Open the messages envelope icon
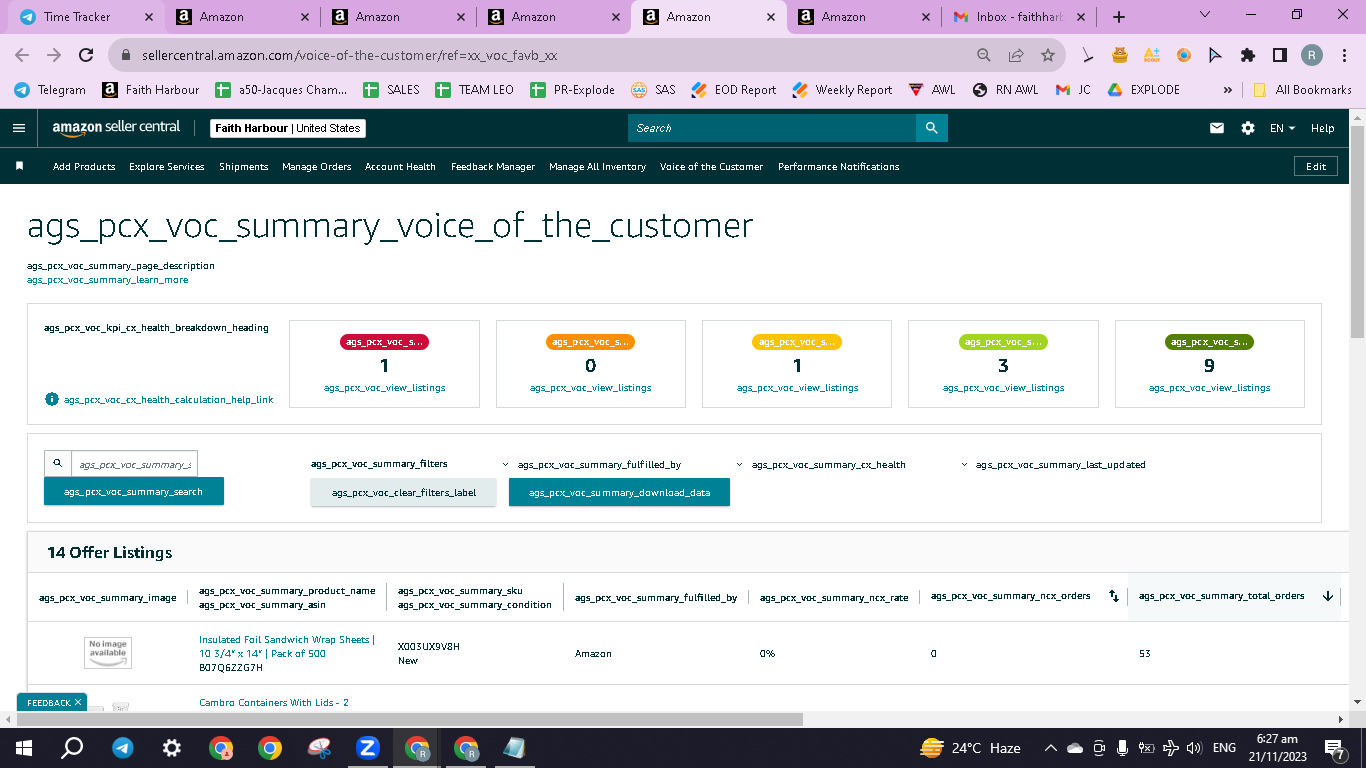This screenshot has width=1366, height=768. point(1217,128)
